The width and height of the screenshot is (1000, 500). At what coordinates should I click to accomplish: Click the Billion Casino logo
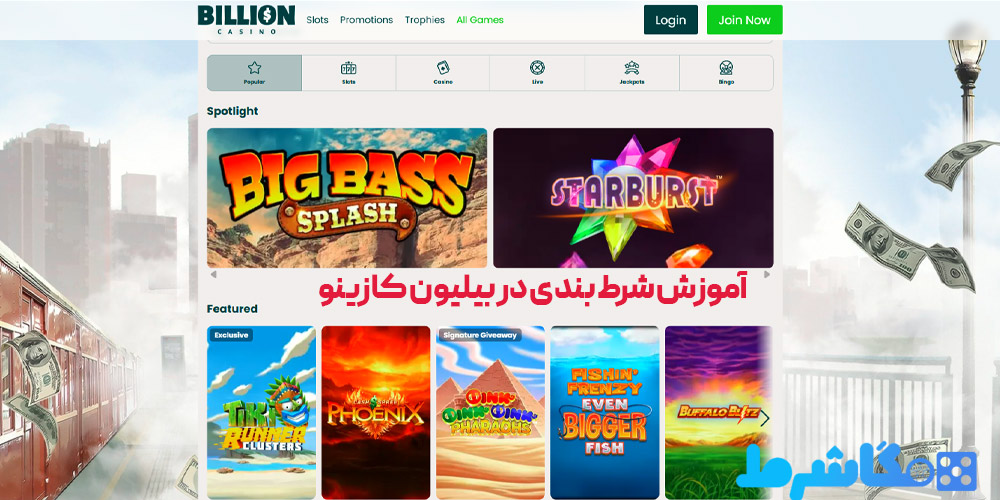pos(246,20)
